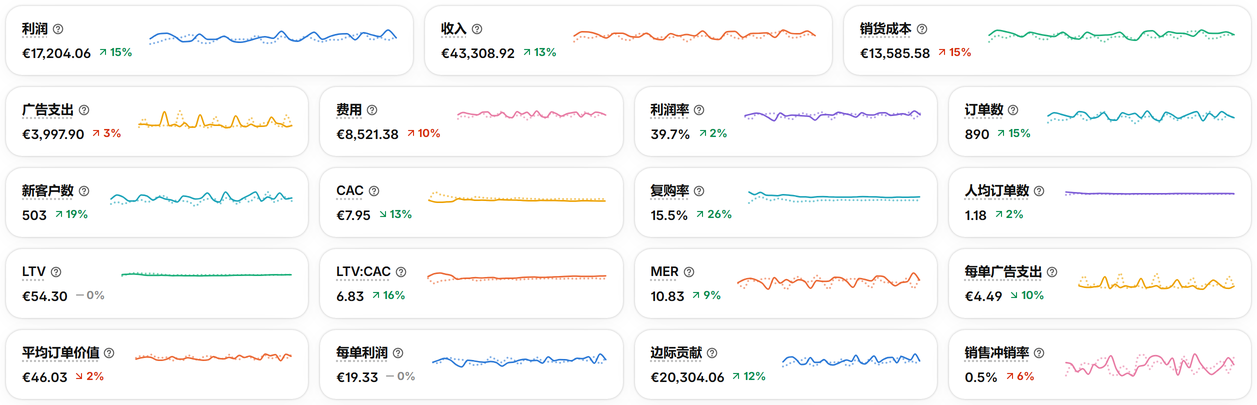Open the 每单广告支出 info icon
This screenshot has width=1257, height=405.
click(x=1052, y=272)
